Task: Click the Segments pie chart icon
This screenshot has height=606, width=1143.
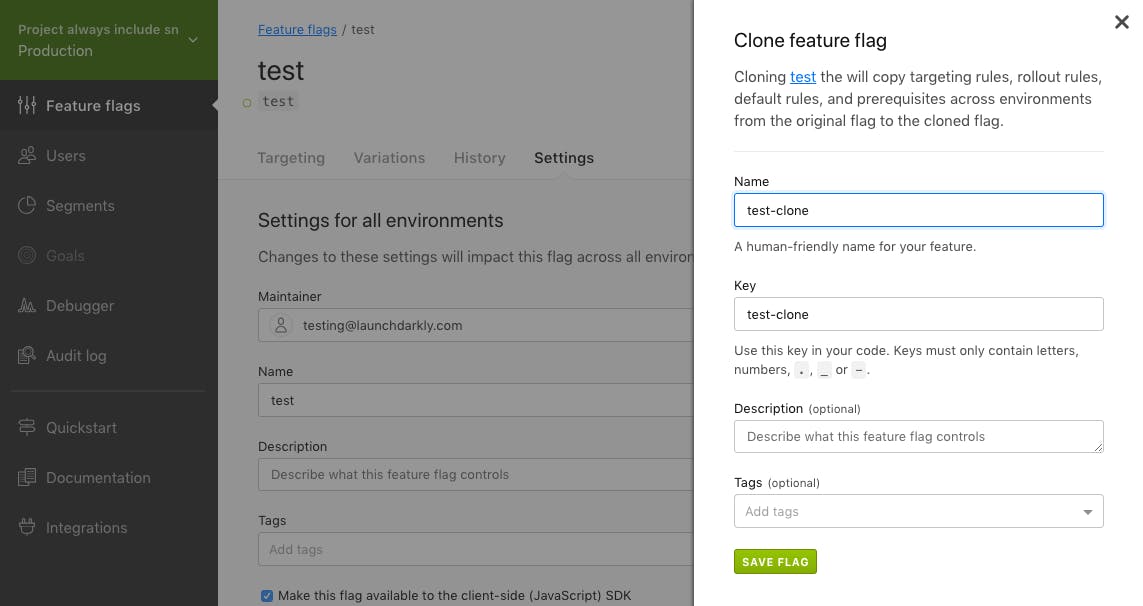Action: pos(27,206)
